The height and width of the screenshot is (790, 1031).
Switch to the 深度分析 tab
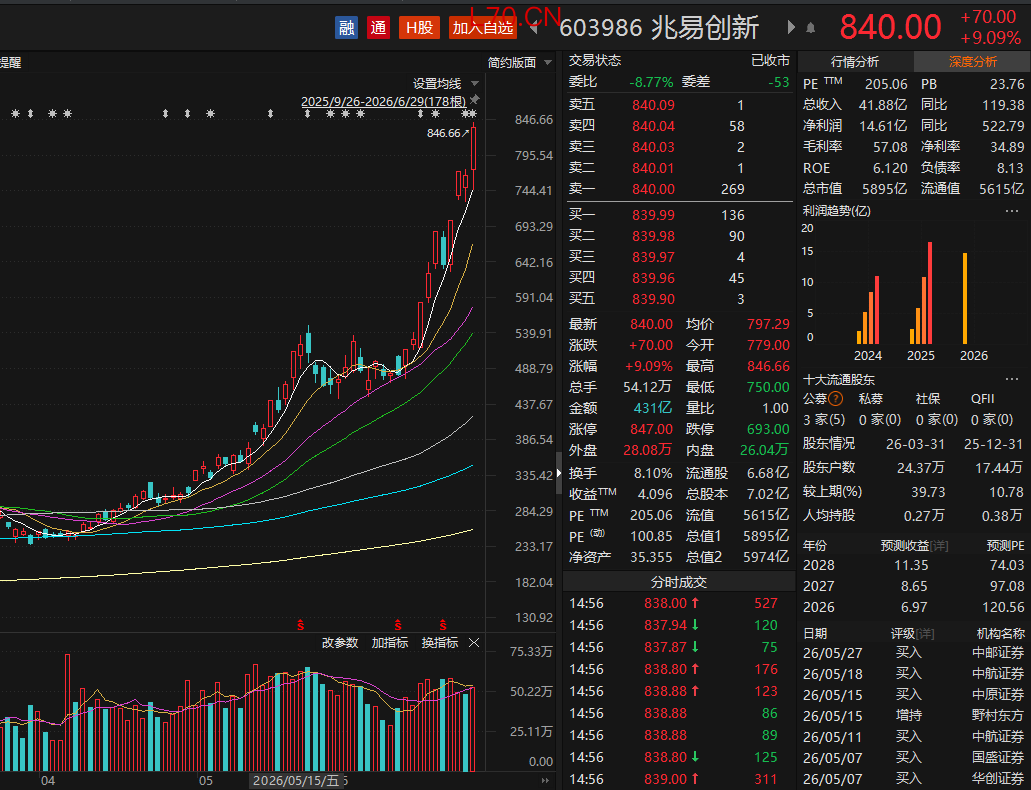972,62
